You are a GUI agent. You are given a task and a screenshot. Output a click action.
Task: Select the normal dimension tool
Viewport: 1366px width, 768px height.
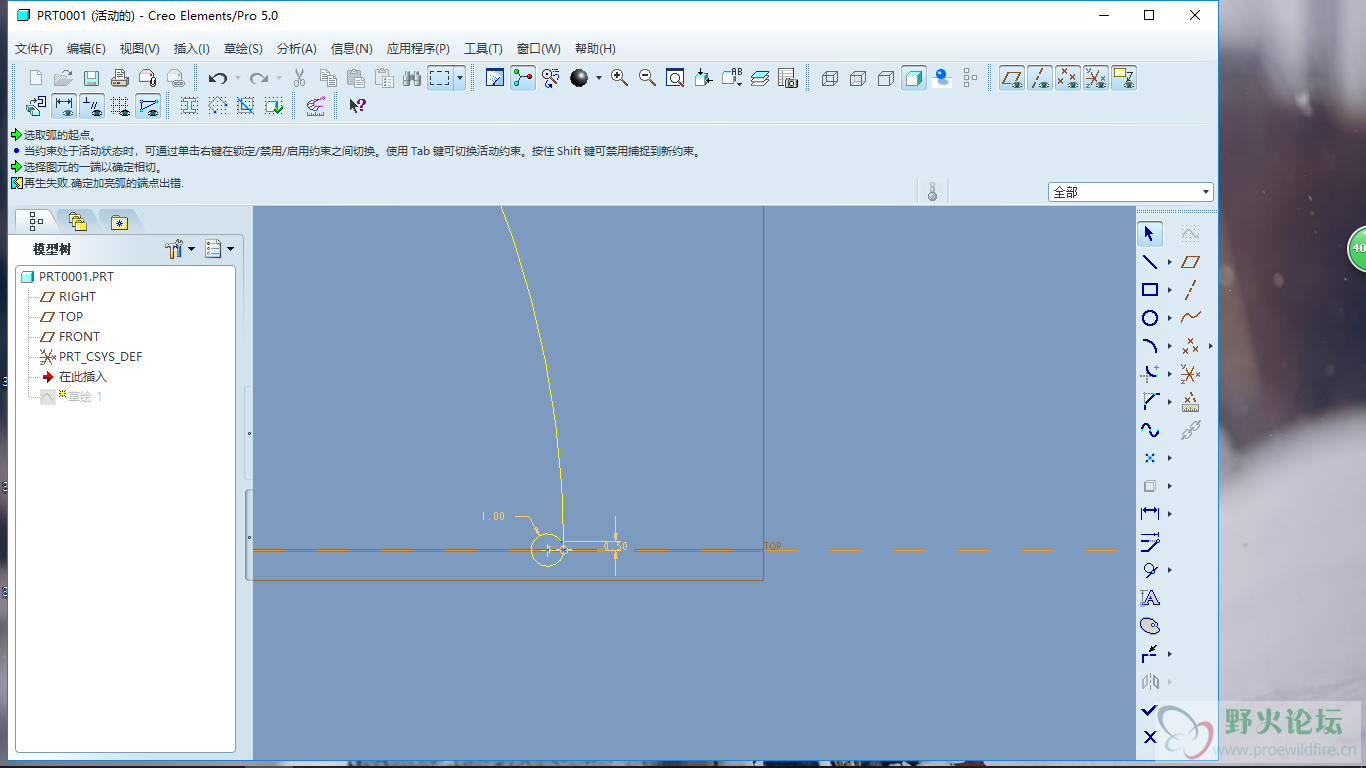point(1150,514)
